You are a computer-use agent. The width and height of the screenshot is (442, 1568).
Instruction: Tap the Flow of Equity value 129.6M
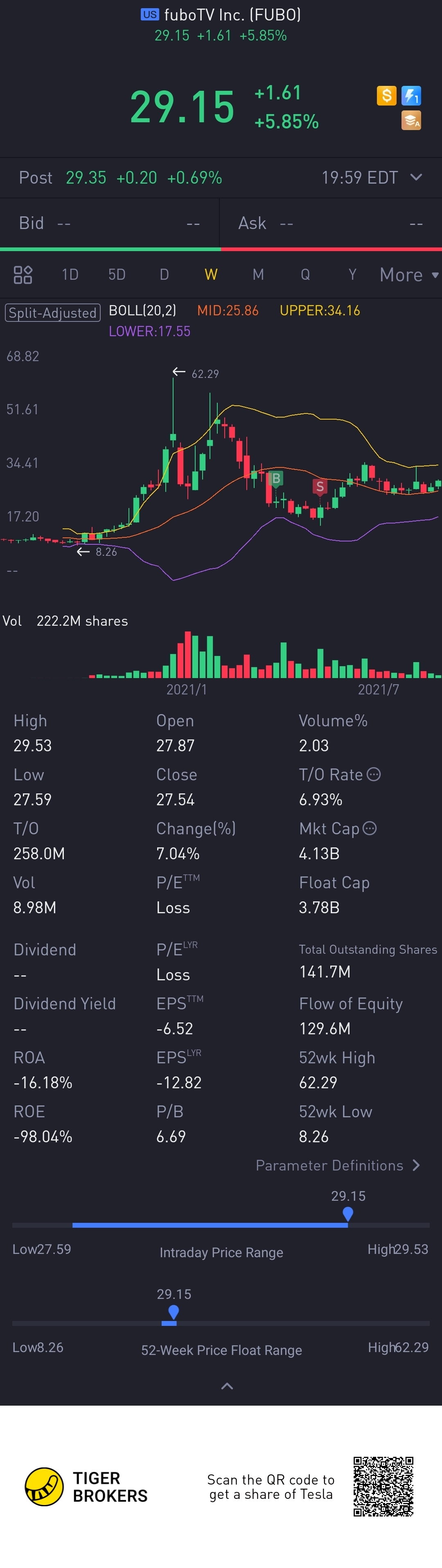tap(325, 1029)
